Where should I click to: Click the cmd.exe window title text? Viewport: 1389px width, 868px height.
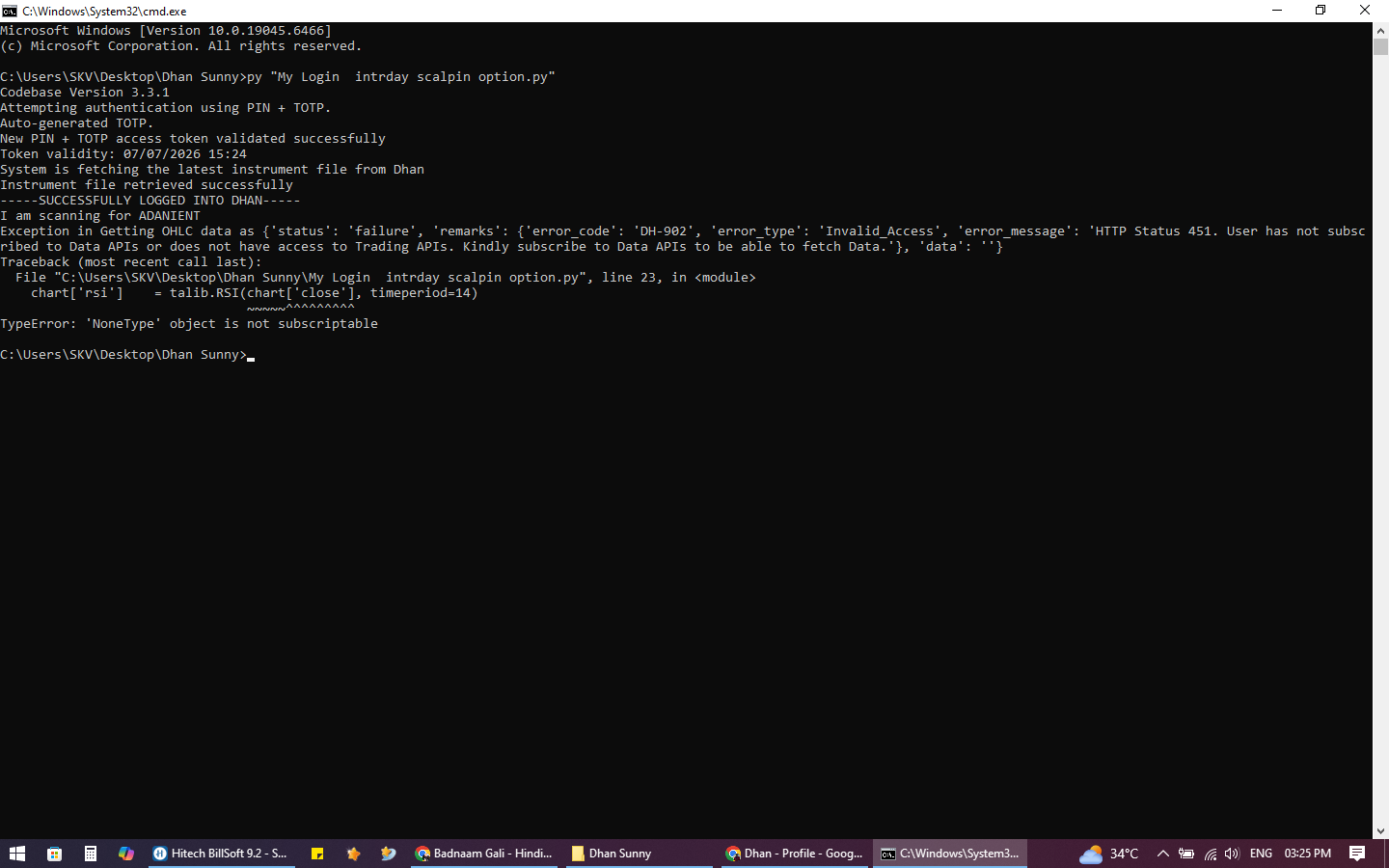coord(104,12)
